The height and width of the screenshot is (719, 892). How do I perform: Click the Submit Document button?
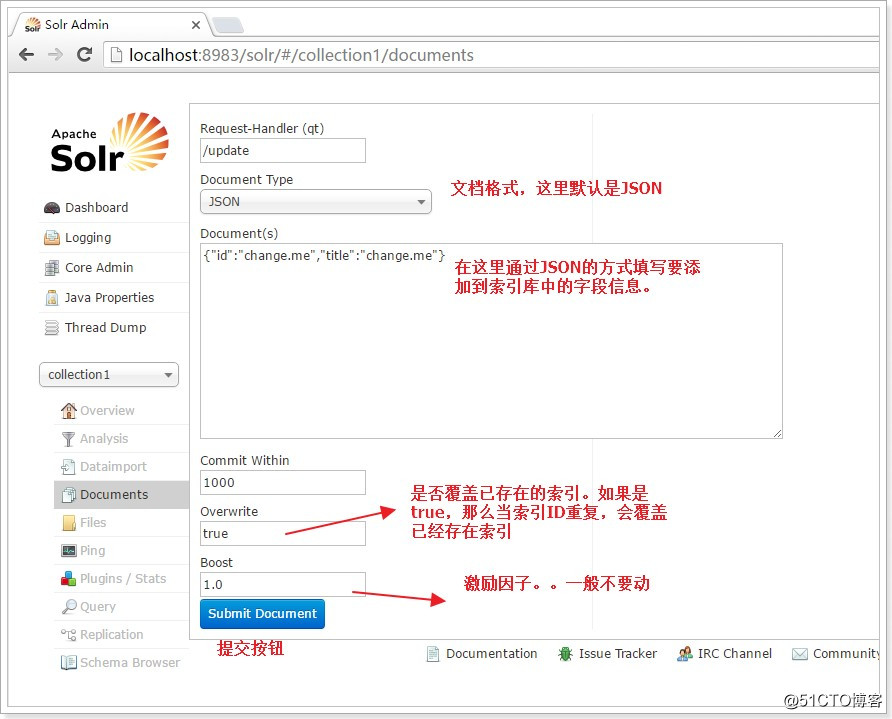click(262, 614)
